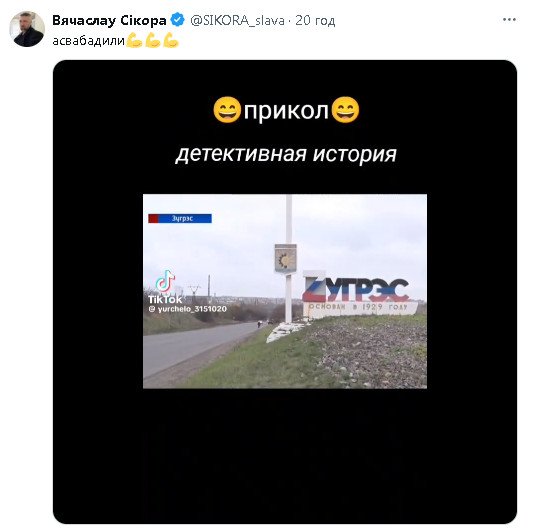533x532 pixels.
Task: Click the sun emblem on the pole
Action: (x=286, y=258)
